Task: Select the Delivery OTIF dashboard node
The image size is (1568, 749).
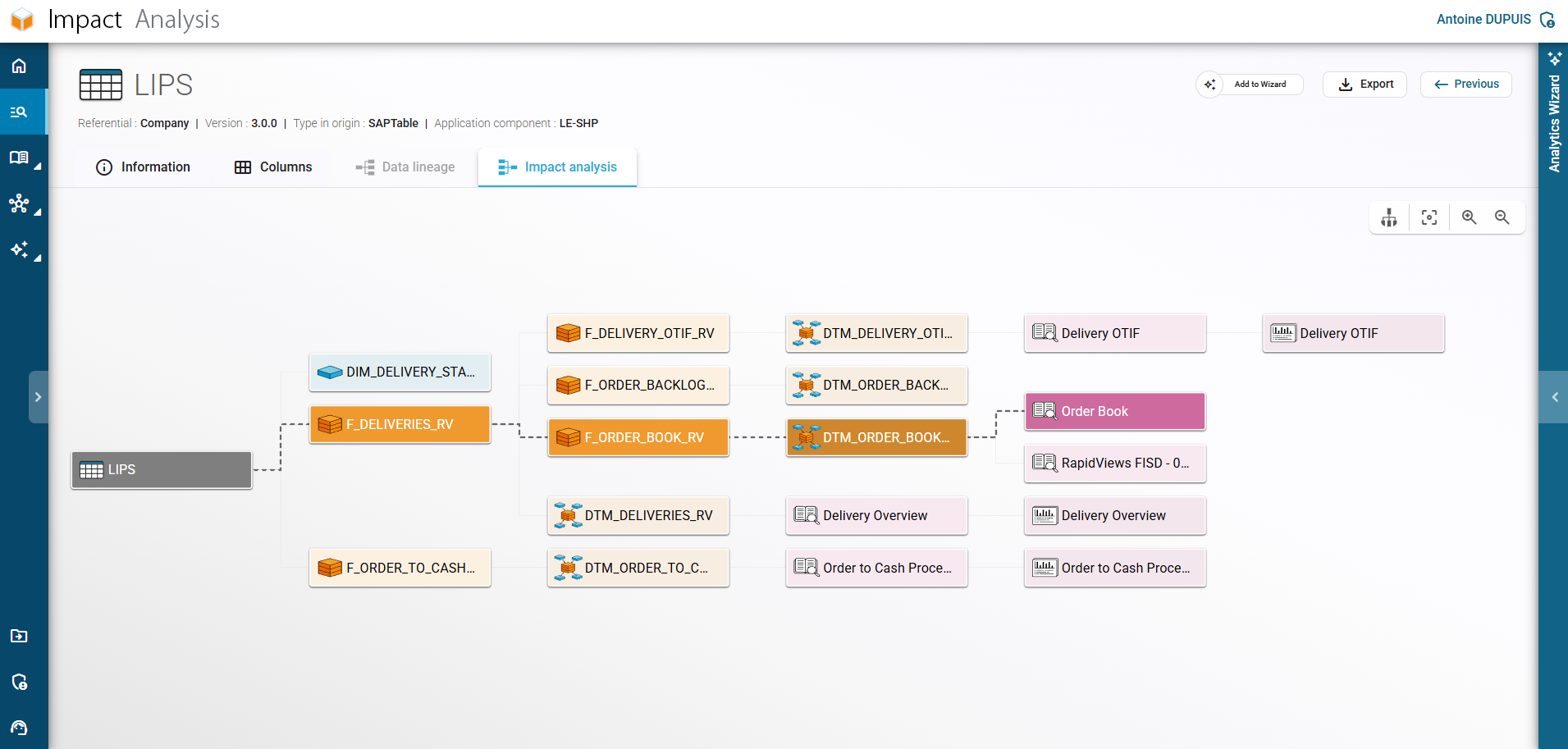Action: (x=1353, y=333)
